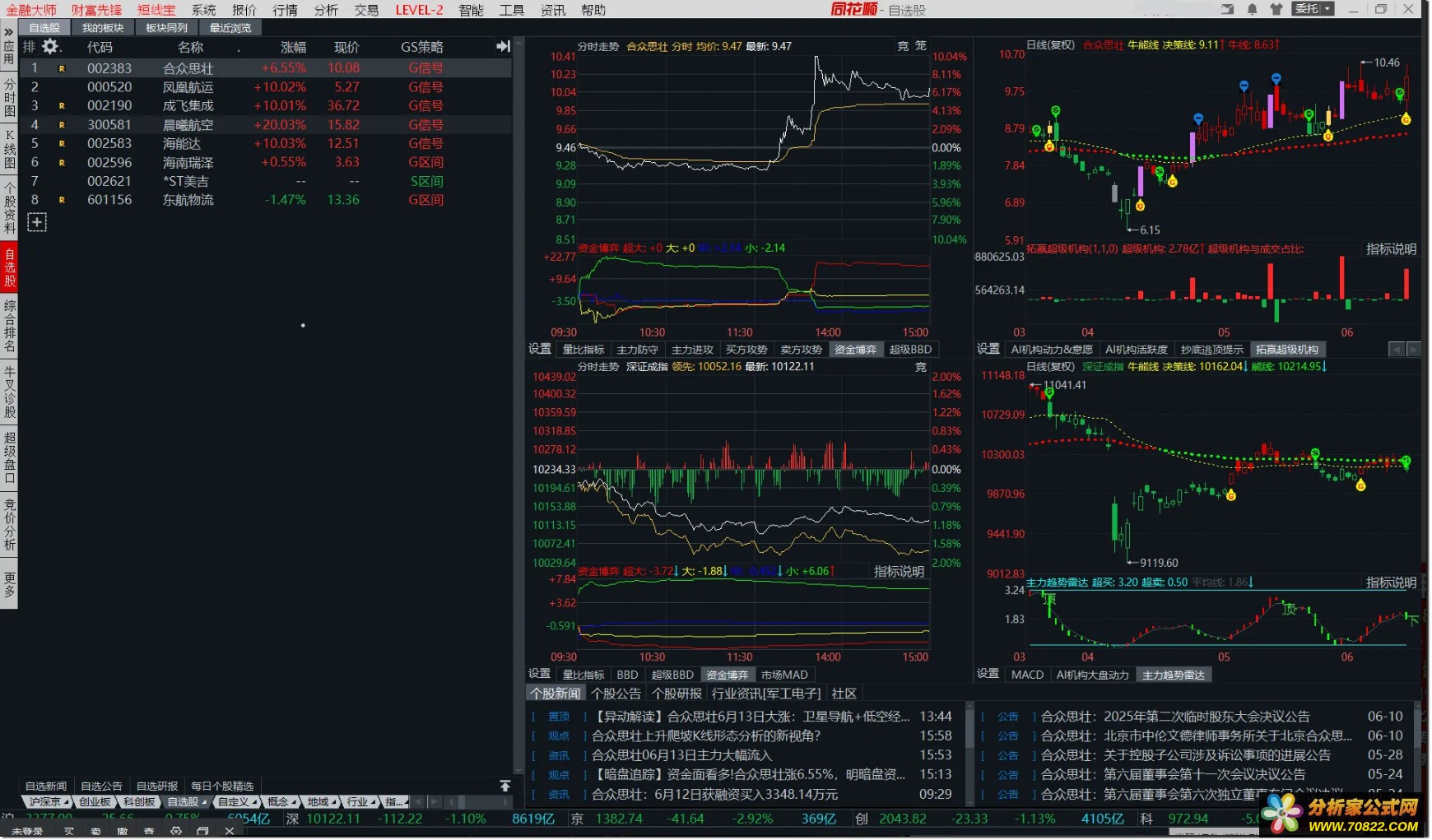
Task: Open the 委托 dropdown arrow
Action: tap(1328, 9)
